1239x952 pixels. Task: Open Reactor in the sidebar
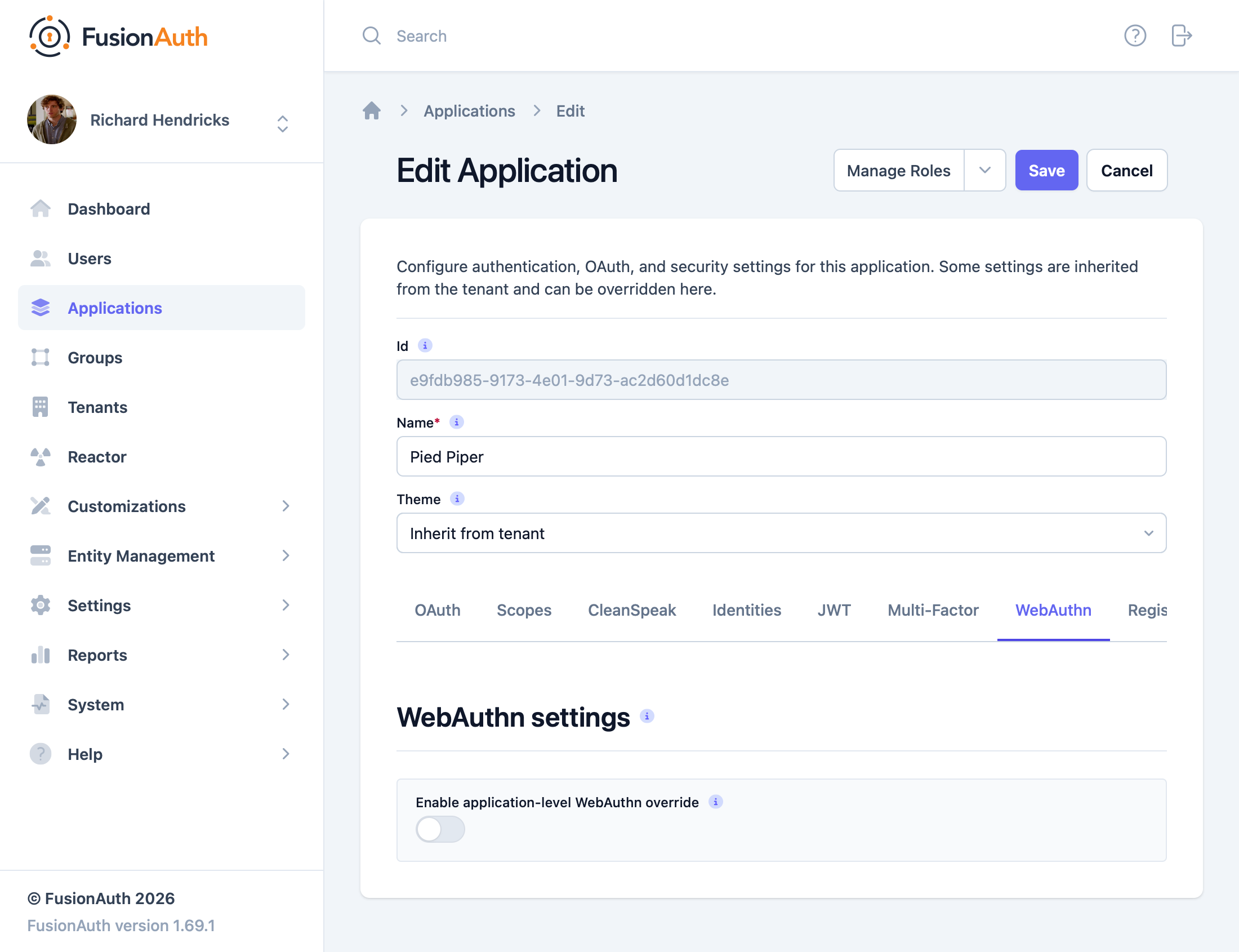coord(162,457)
